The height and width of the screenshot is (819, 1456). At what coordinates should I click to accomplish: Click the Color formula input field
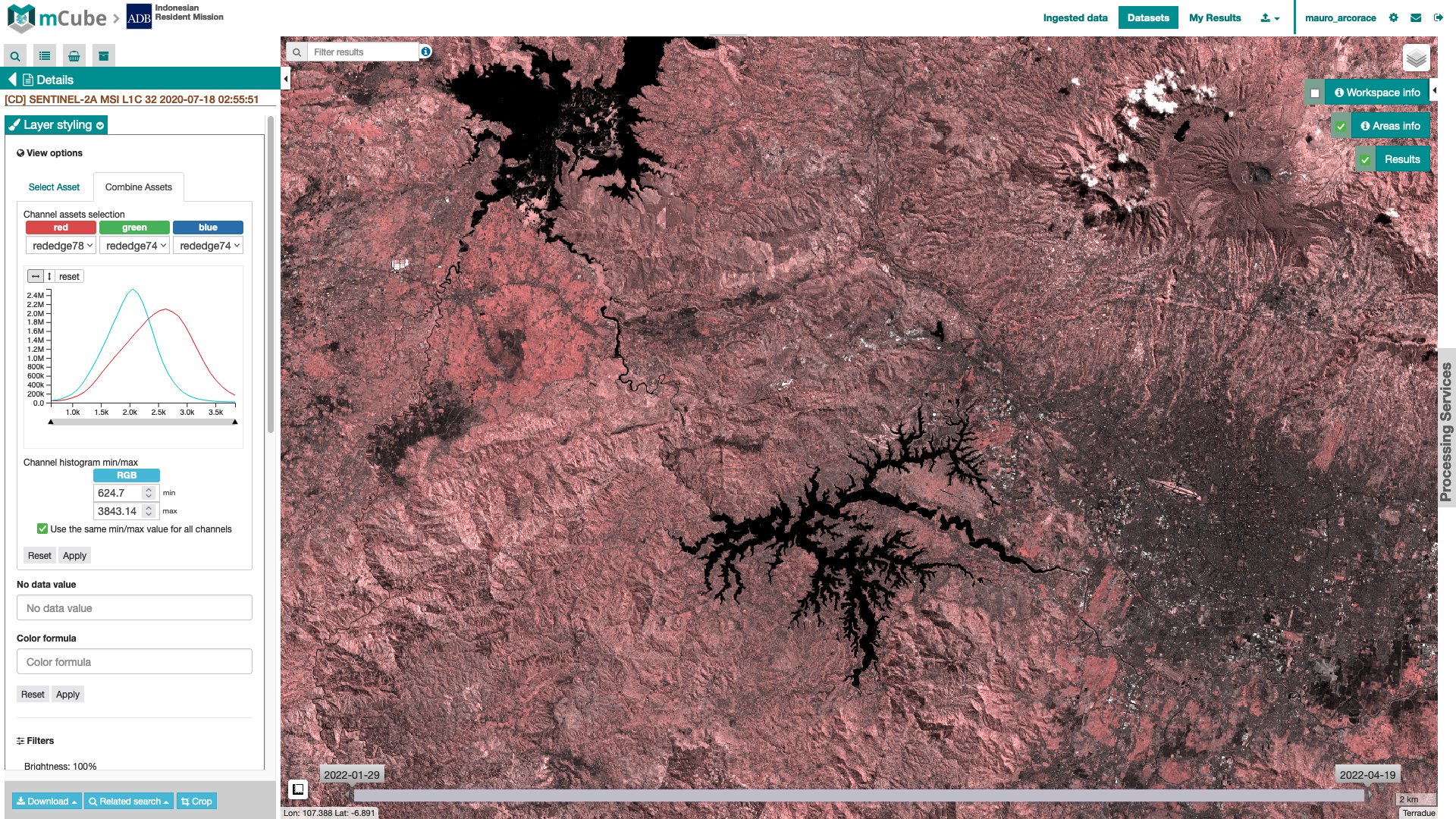[x=134, y=662]
